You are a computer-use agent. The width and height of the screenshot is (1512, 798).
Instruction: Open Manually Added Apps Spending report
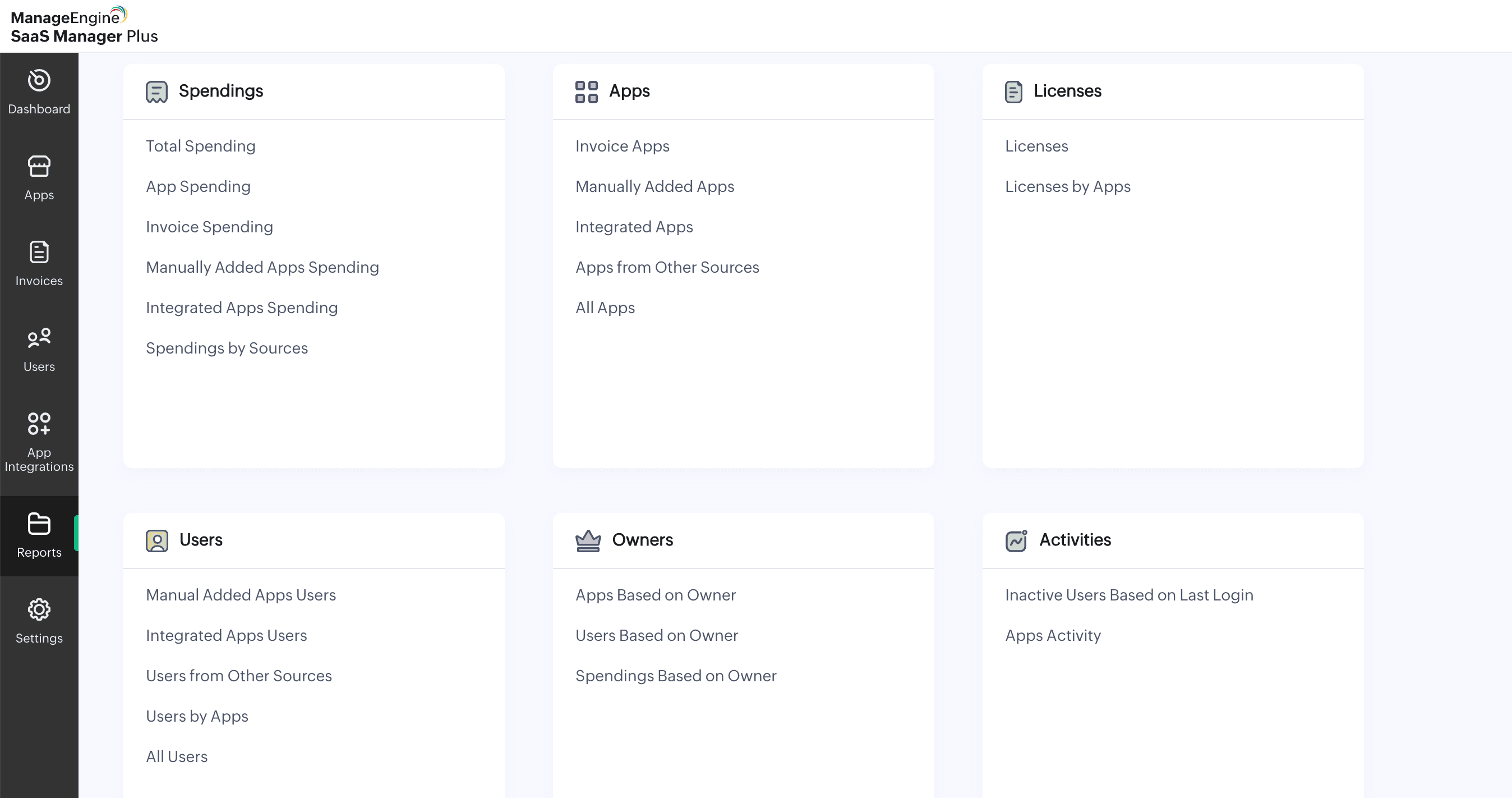click(x=262, y=267)
